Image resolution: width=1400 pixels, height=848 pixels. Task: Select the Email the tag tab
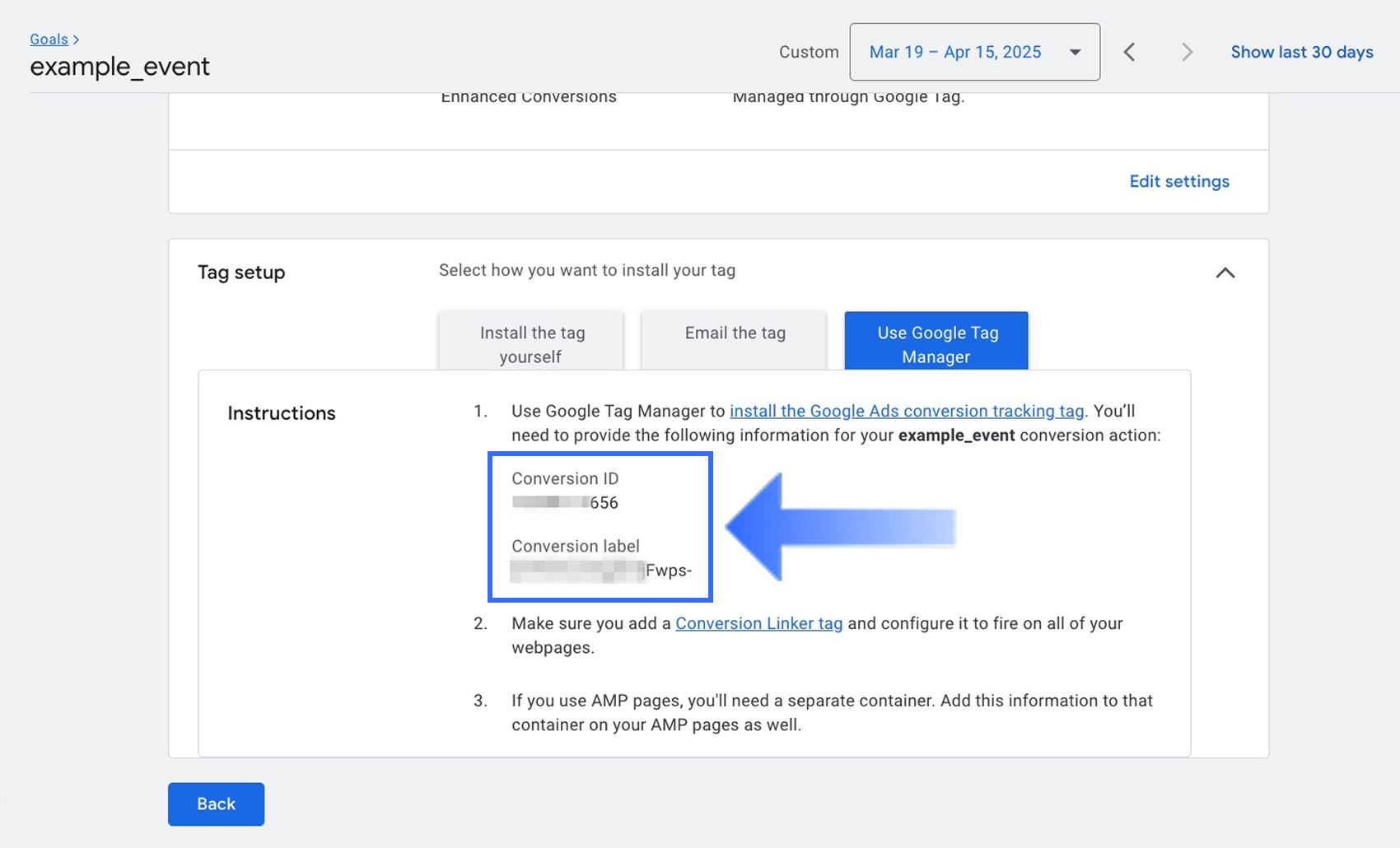(735, 333)
